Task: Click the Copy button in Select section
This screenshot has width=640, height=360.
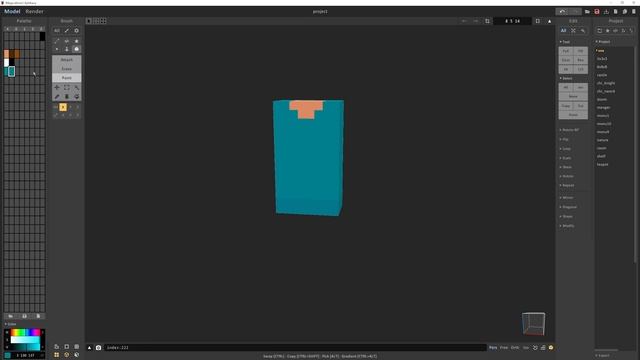Action: coord(566,106)
